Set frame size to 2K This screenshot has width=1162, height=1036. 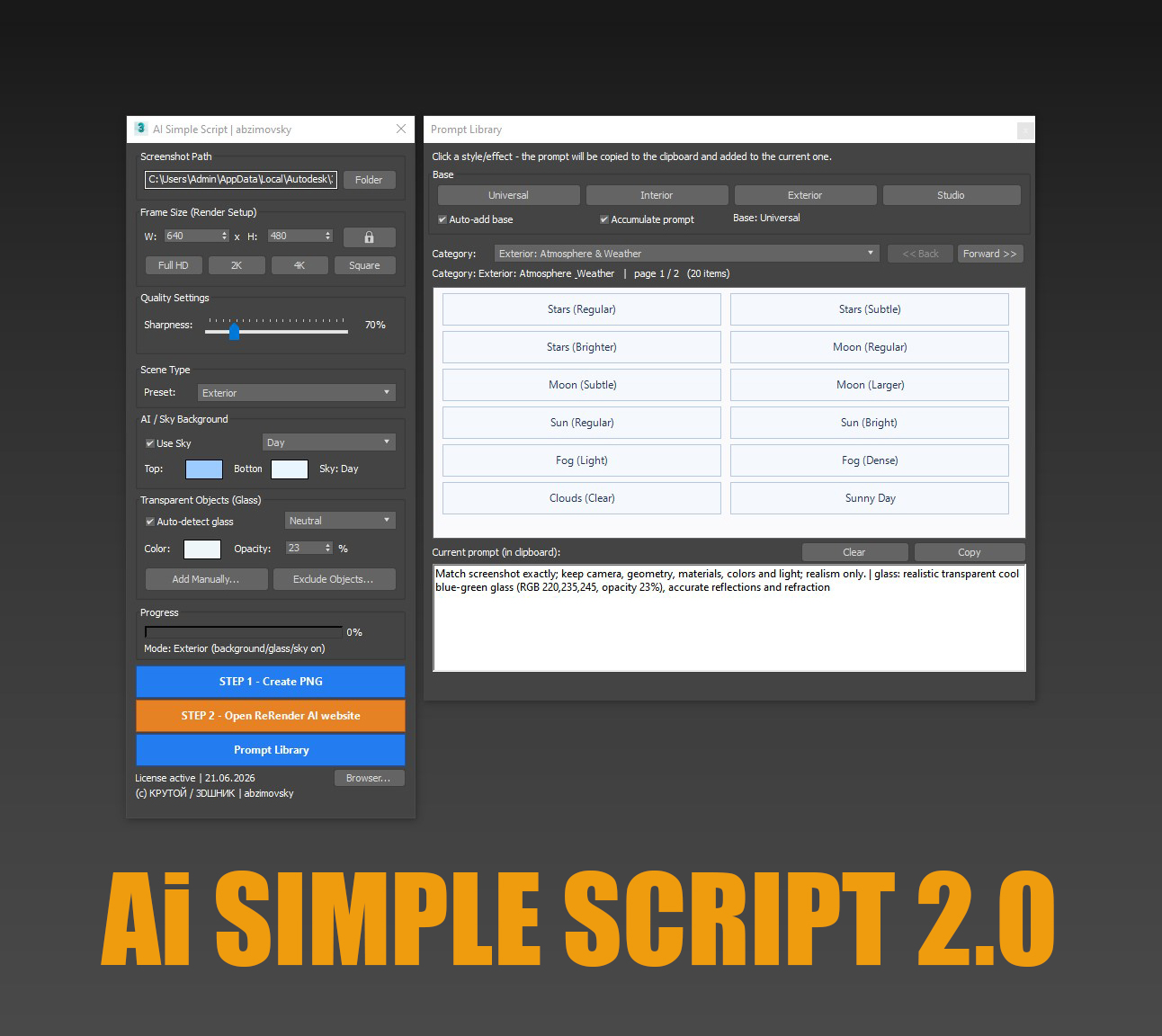[237, 265]
